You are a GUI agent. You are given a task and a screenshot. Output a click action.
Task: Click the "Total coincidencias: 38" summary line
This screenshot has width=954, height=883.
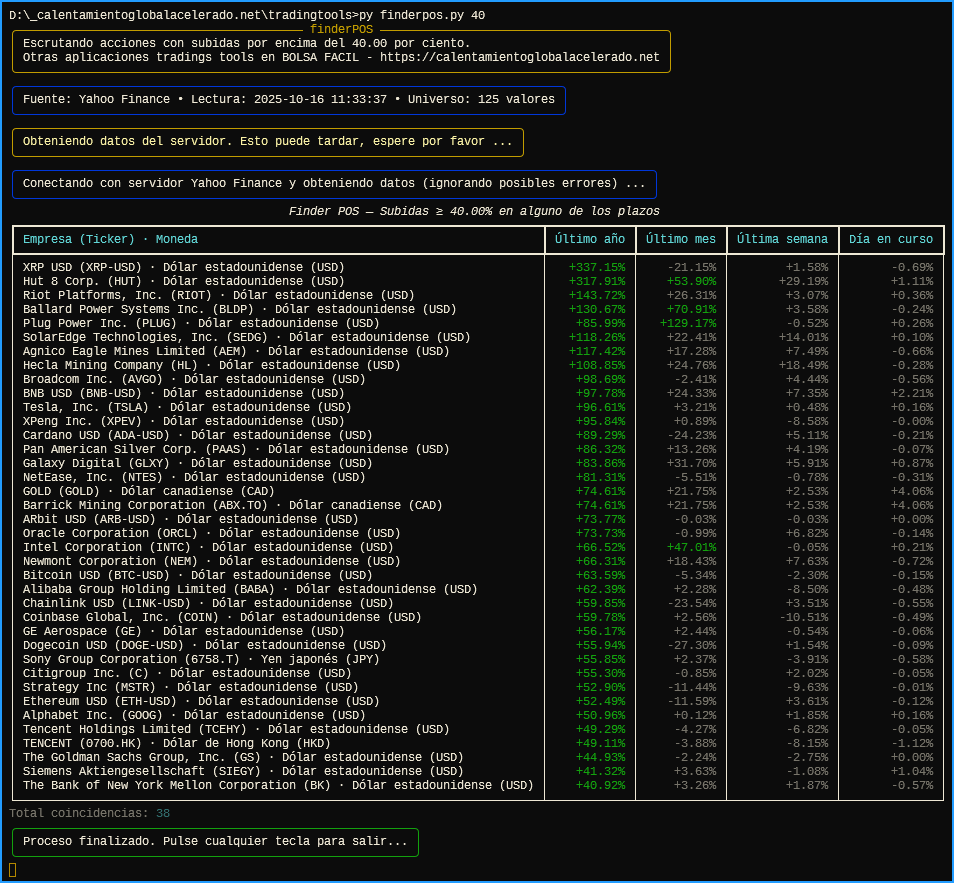point(90,813)
